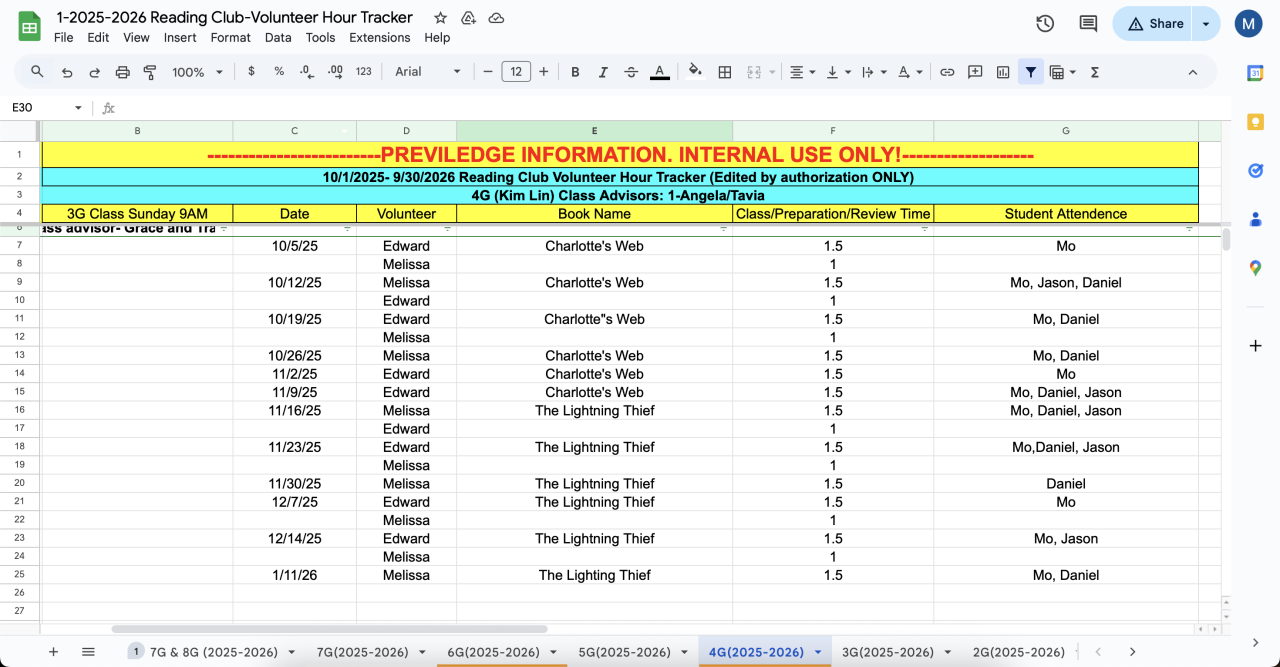Viewport: 1280px width, 667px height.
Task: Star this spreadsheet
Action: pyautogui.click(x=440, y=18)
